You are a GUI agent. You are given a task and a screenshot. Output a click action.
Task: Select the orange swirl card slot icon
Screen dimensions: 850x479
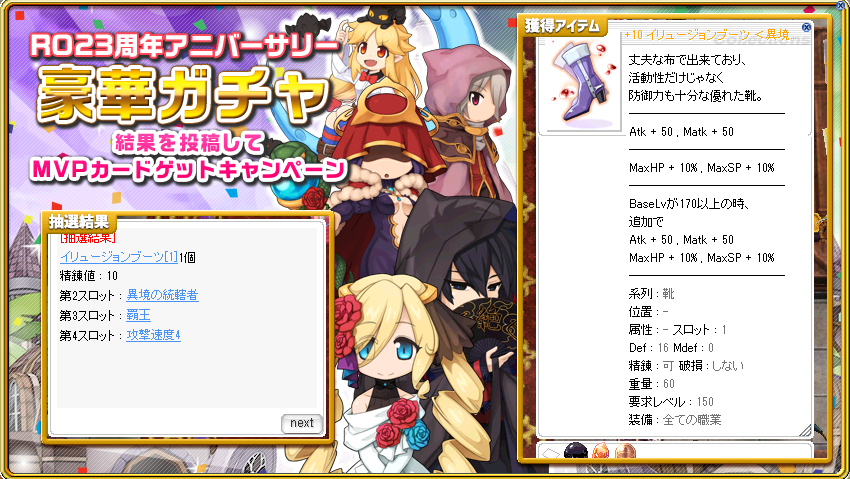601,451
